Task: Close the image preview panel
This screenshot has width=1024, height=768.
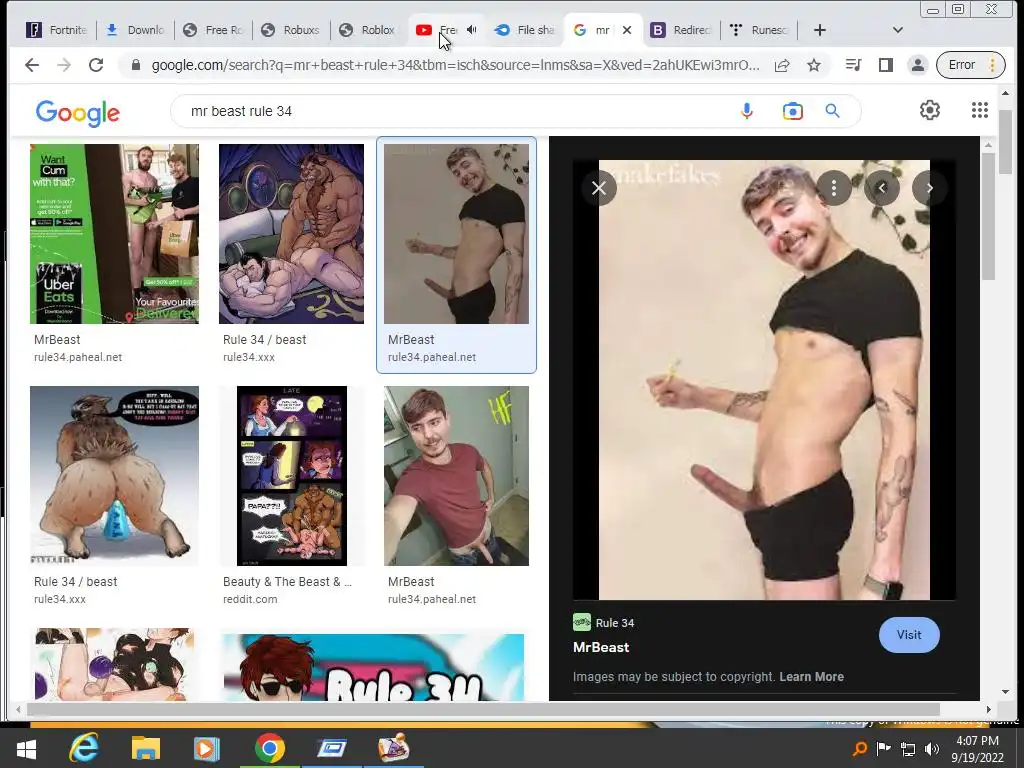Action: tap(599, 188)
